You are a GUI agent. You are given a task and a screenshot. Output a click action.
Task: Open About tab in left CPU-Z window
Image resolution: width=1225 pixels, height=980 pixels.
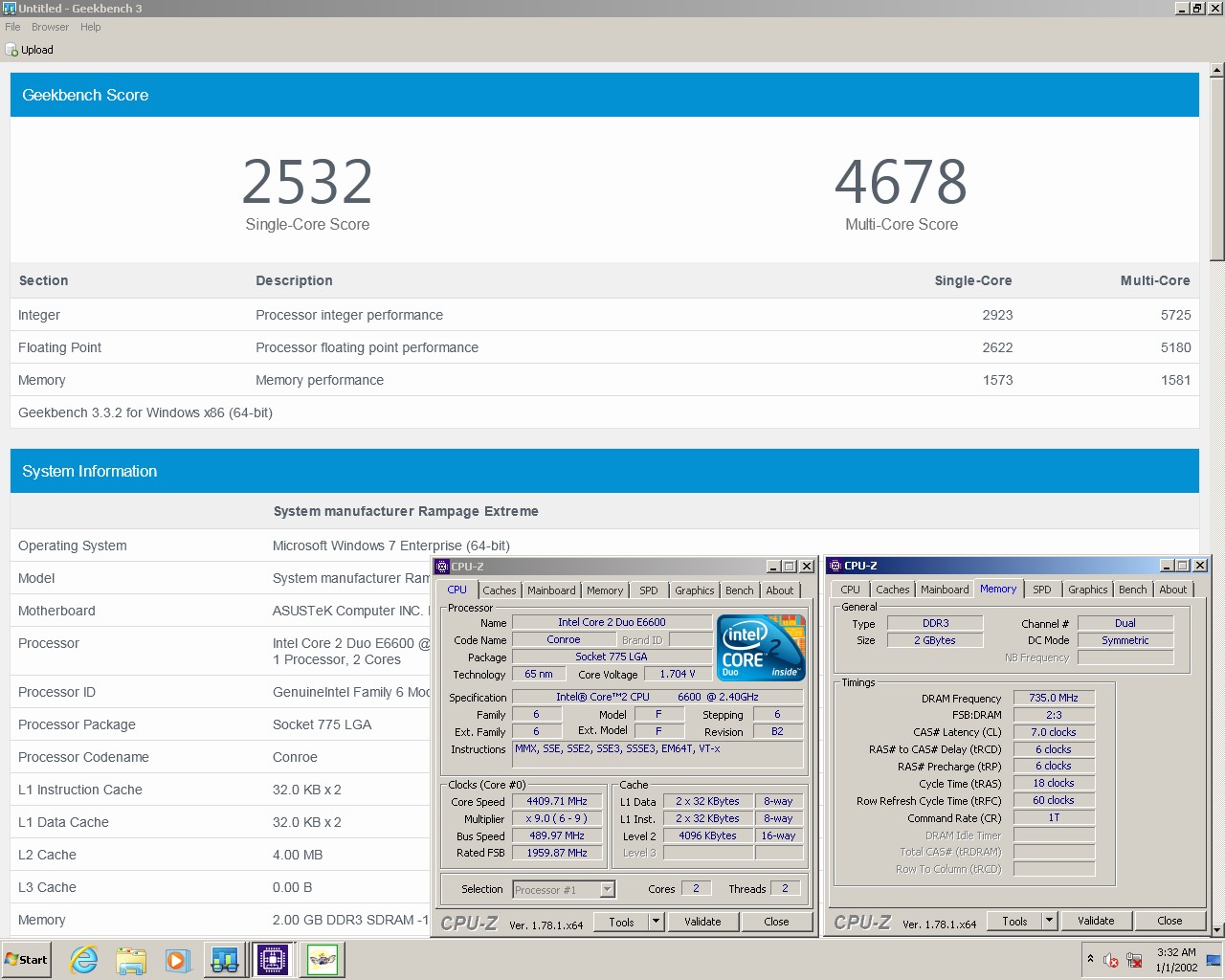[x=780, y=590]
